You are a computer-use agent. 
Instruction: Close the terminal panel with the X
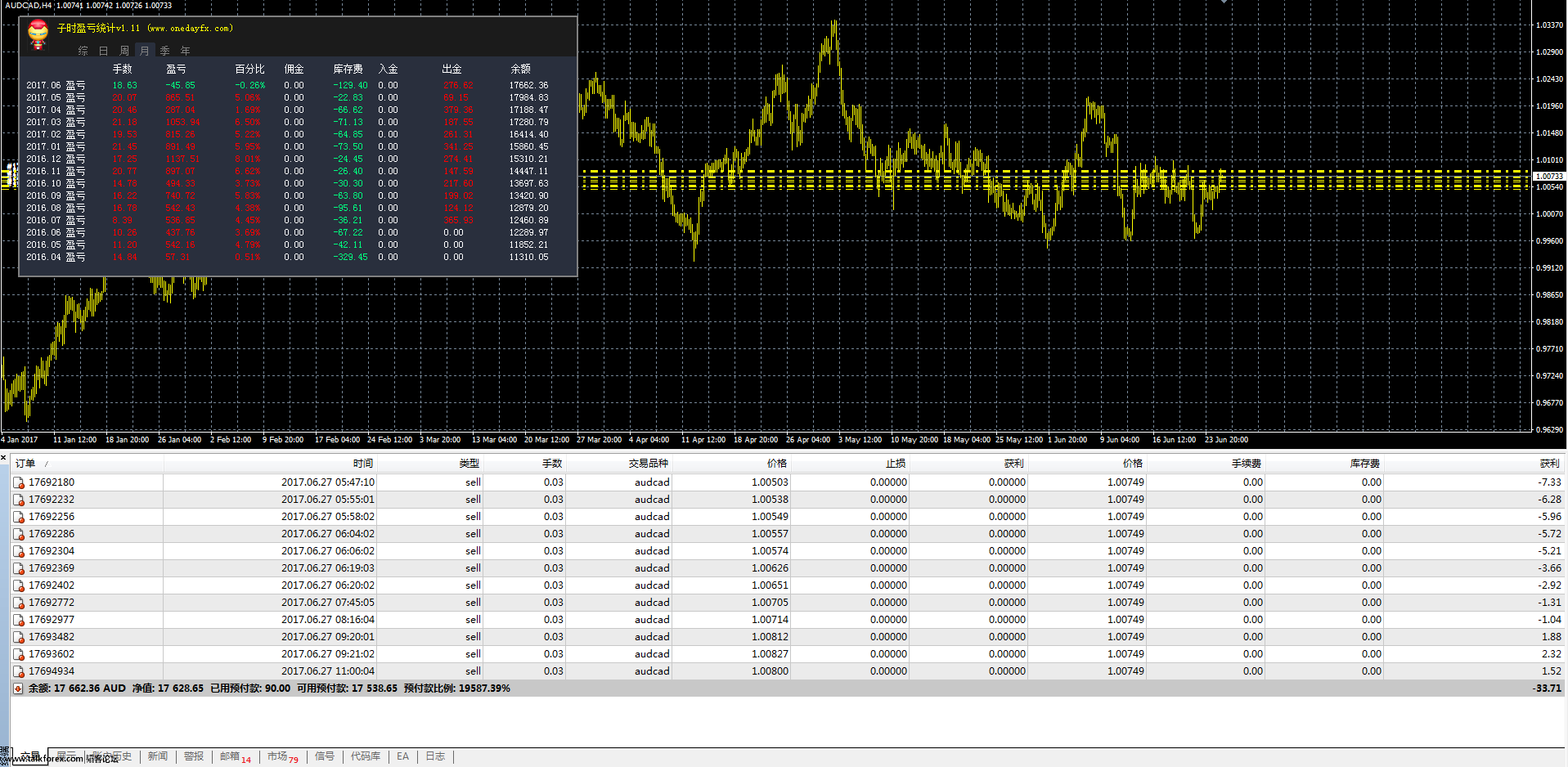coord(4,457)
